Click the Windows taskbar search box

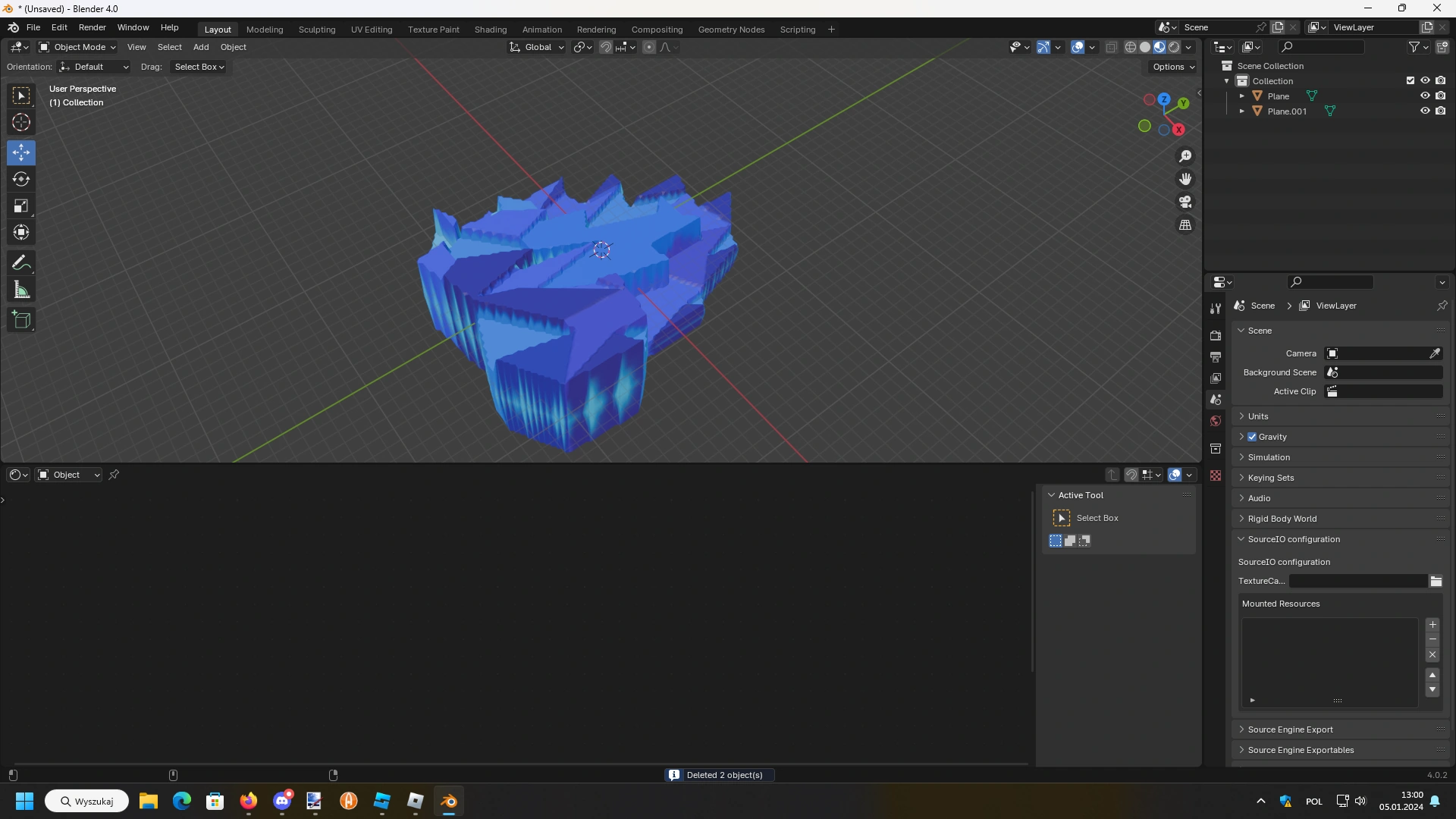tap(86, 801)
